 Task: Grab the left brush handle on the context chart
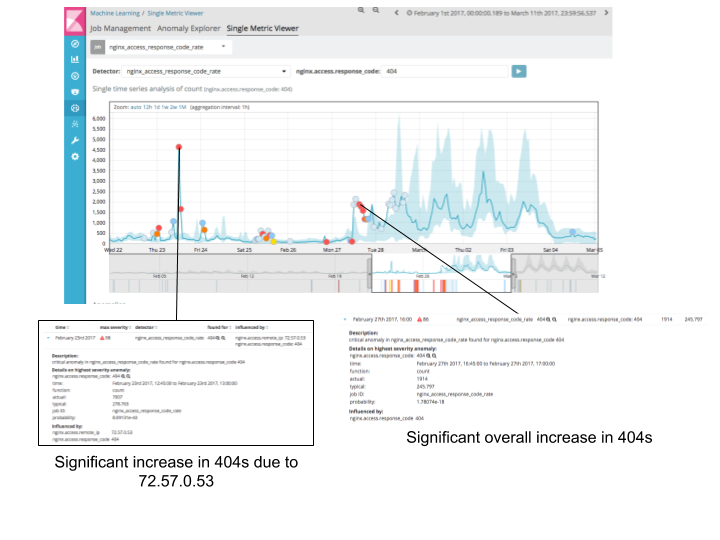pyautogui.click(x=369, y=274)
